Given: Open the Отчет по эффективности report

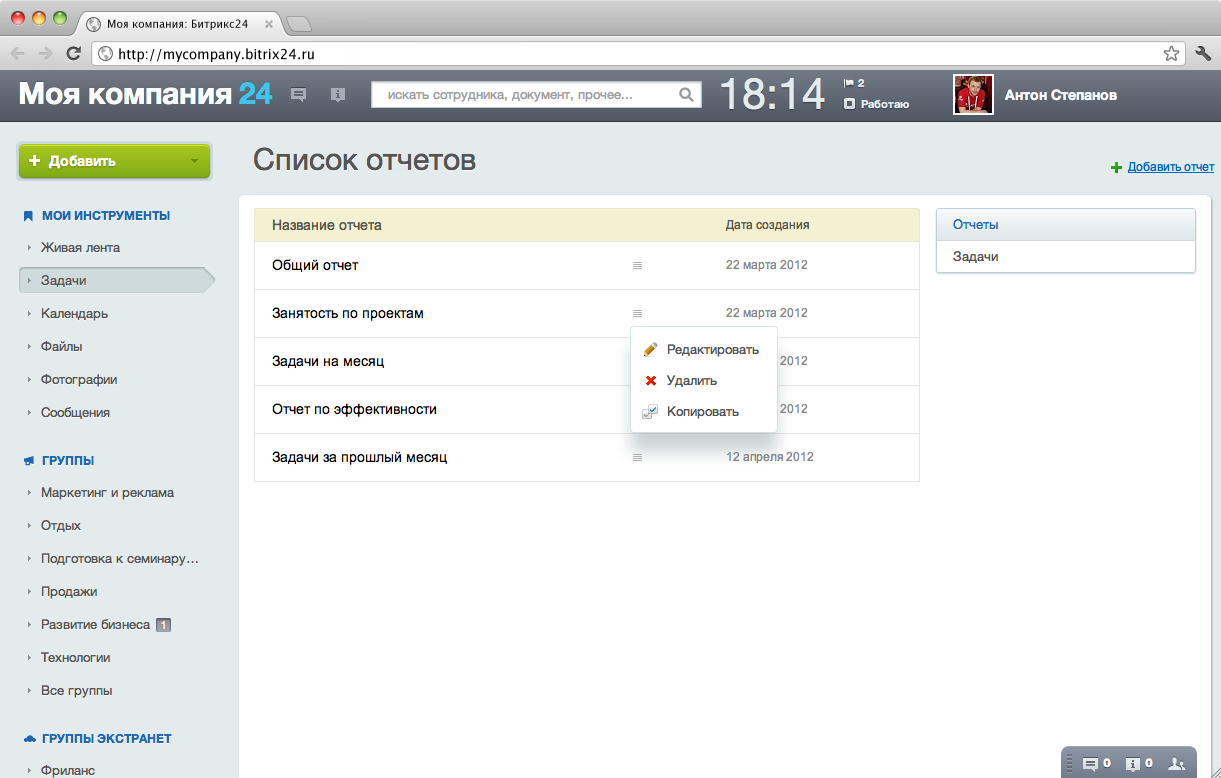Looking at the screenshot, I should [354, 409].
